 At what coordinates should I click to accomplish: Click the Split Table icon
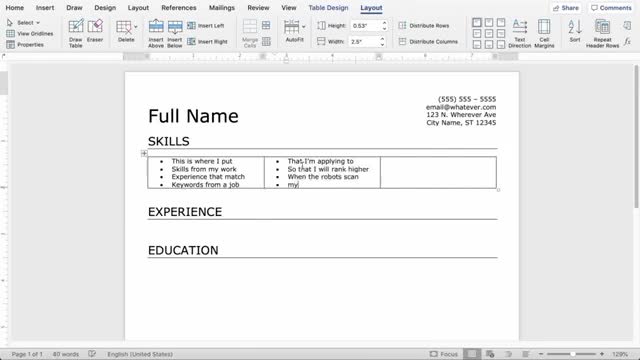pos(266,42)
